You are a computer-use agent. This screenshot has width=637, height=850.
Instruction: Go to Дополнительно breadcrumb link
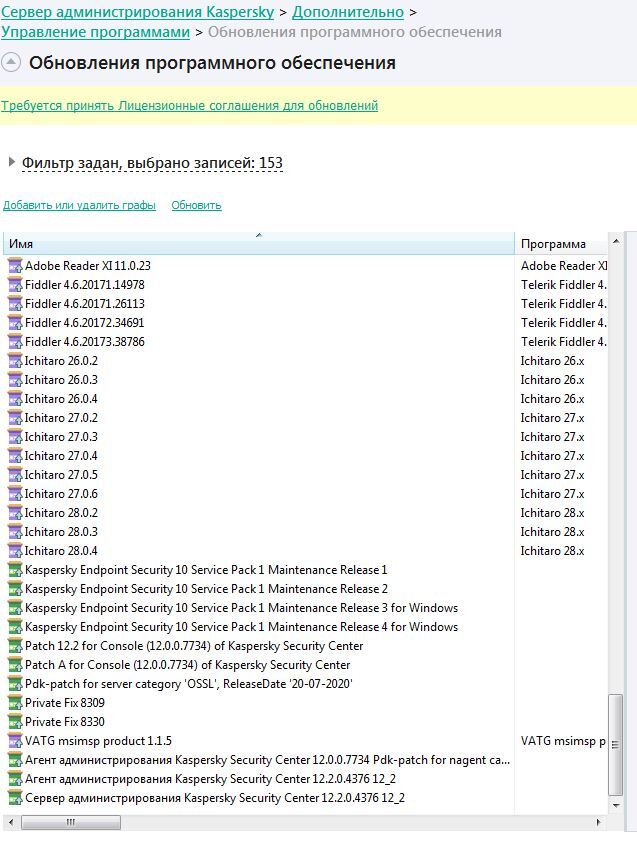(x=348, y=11)
